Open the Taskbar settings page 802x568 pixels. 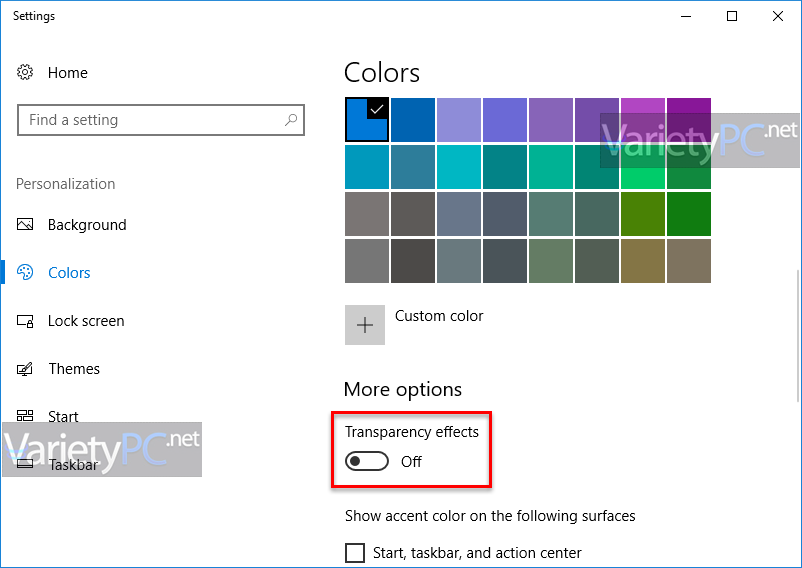[x=73, y=465]
